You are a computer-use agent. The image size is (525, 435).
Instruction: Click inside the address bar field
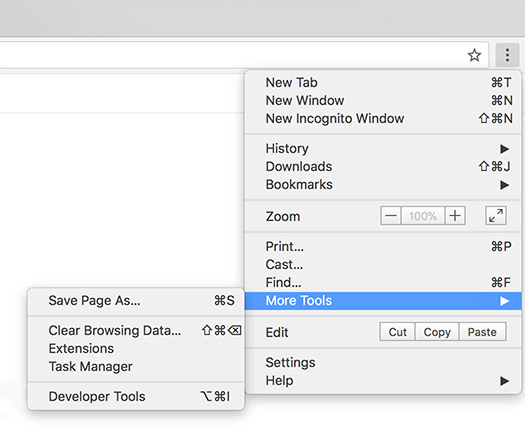click(x=231, y=55)
